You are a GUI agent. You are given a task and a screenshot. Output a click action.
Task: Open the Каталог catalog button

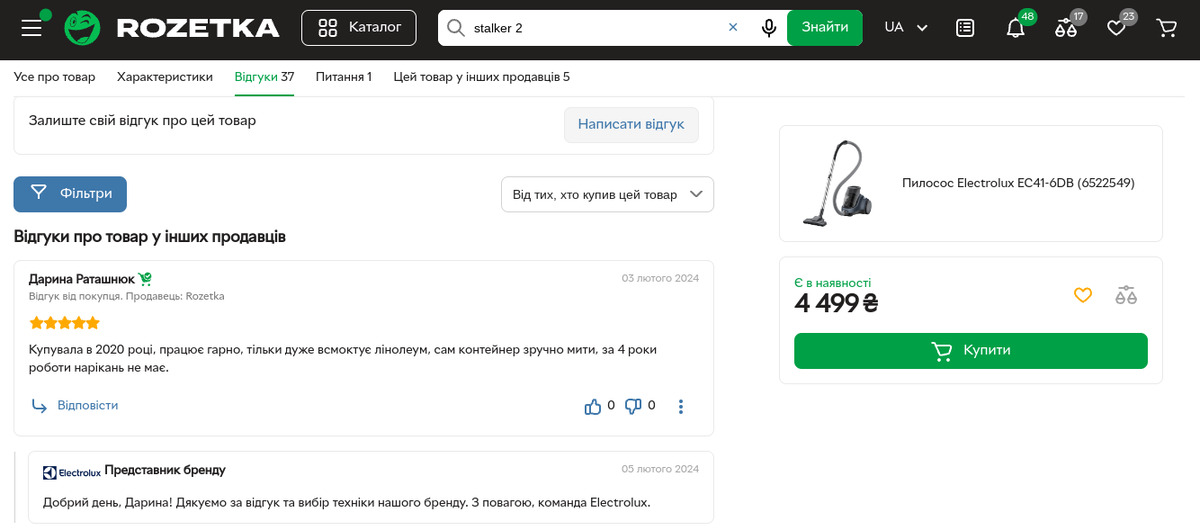click(358, 28)
